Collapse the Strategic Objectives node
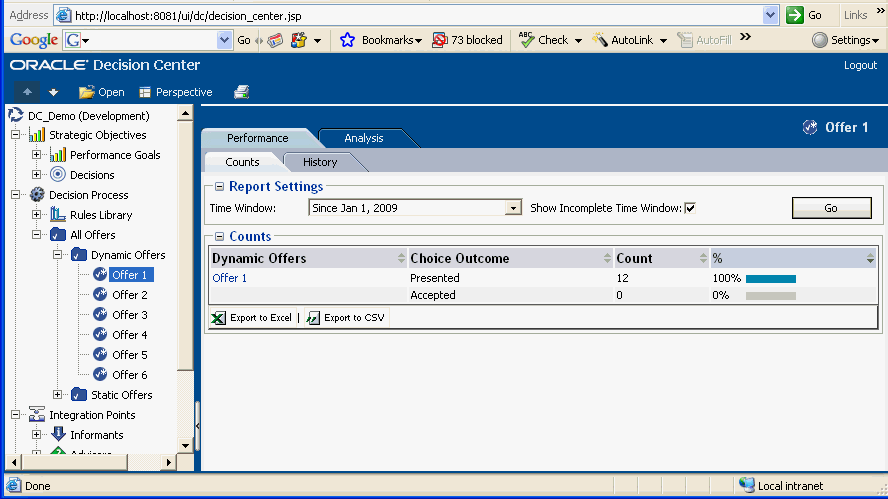The height and width of the screenshot is (499, 888). click(15, 135)
